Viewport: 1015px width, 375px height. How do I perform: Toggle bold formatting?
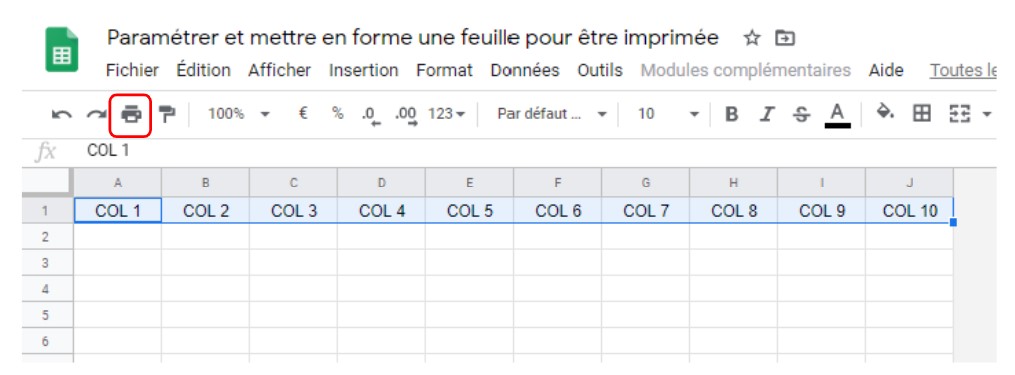[731, 115]
